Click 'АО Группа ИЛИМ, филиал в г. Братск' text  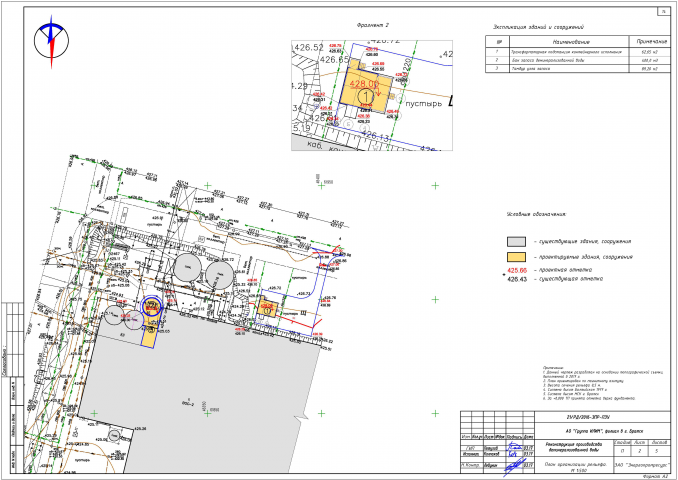(x=605, y=431)
